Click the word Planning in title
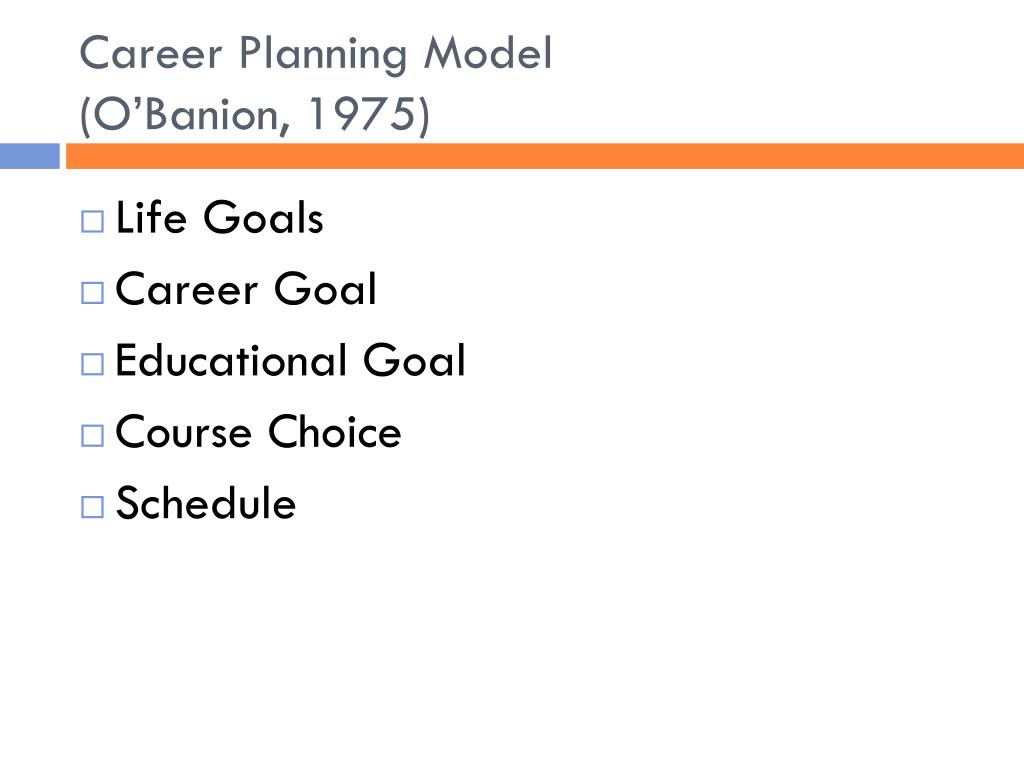1024x768 pixels. click(323, 55)
